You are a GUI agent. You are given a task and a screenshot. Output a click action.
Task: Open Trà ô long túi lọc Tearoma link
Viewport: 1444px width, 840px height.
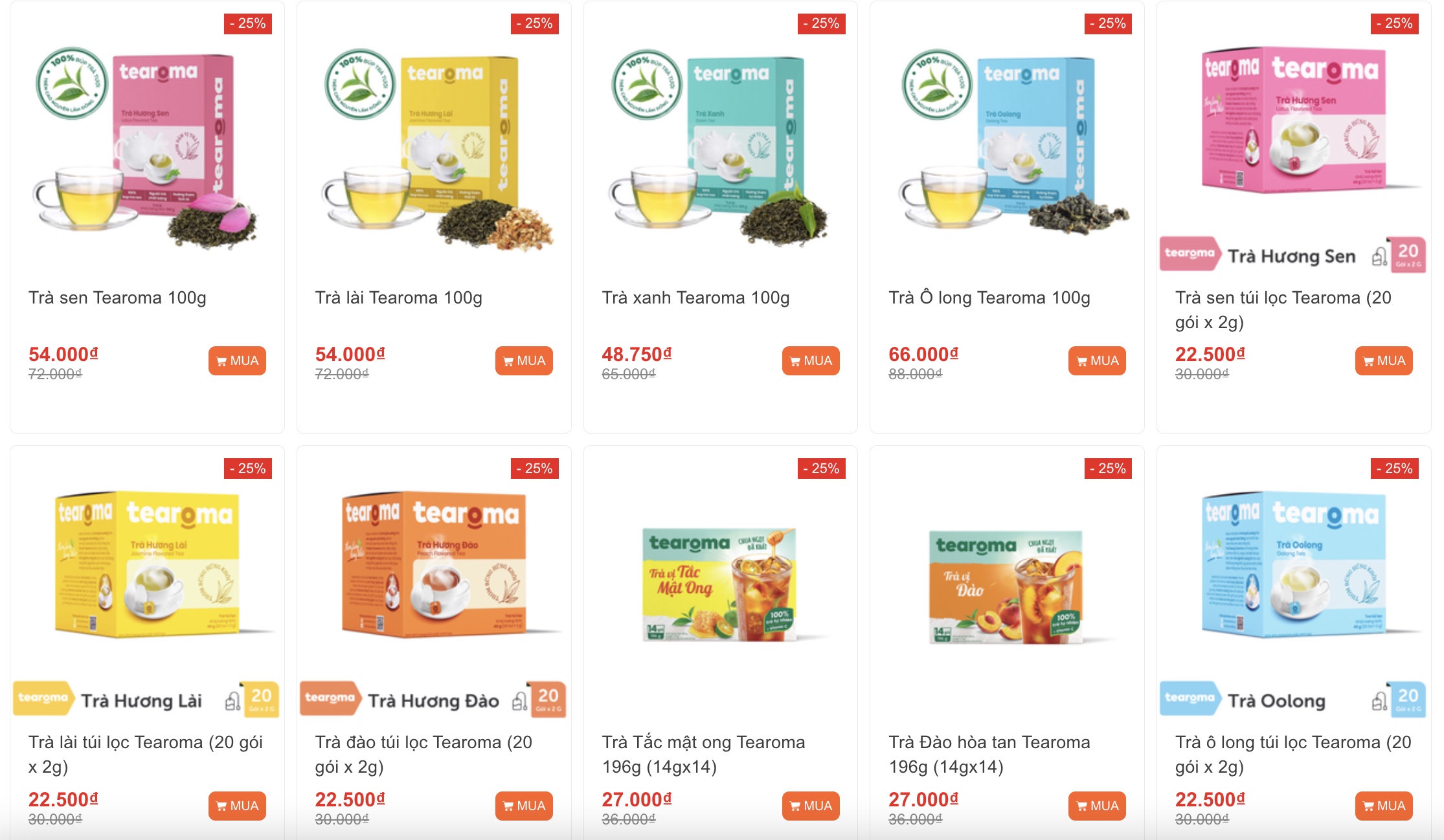coord(1293,755)
